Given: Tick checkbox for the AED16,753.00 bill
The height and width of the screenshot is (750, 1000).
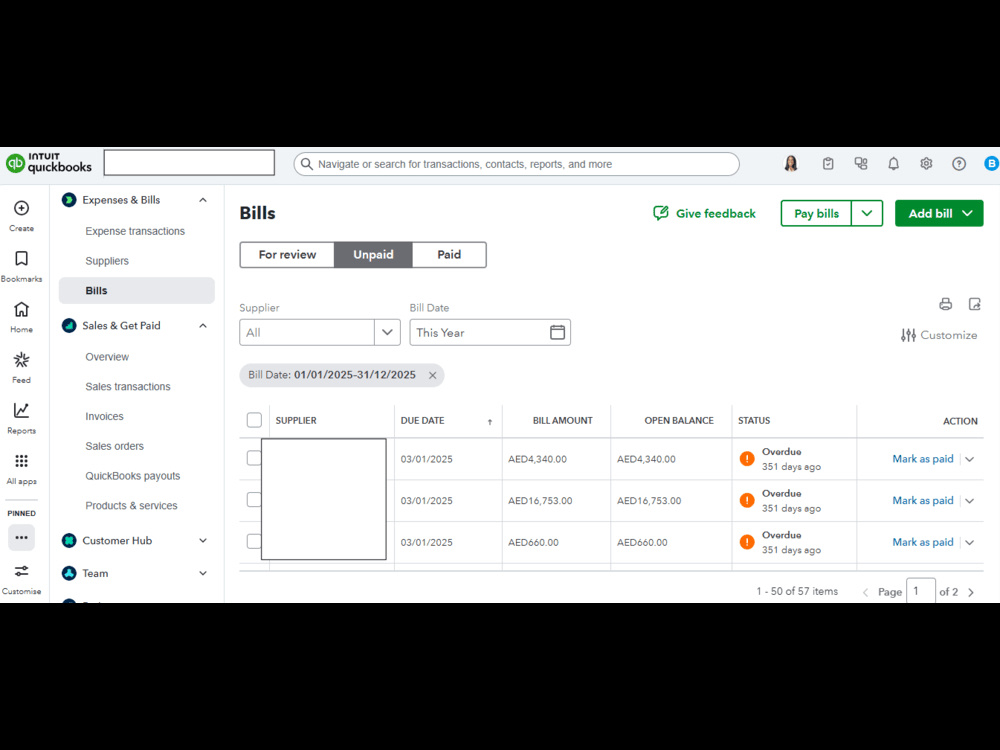Looking at the screenshot, I should [254, 500].
